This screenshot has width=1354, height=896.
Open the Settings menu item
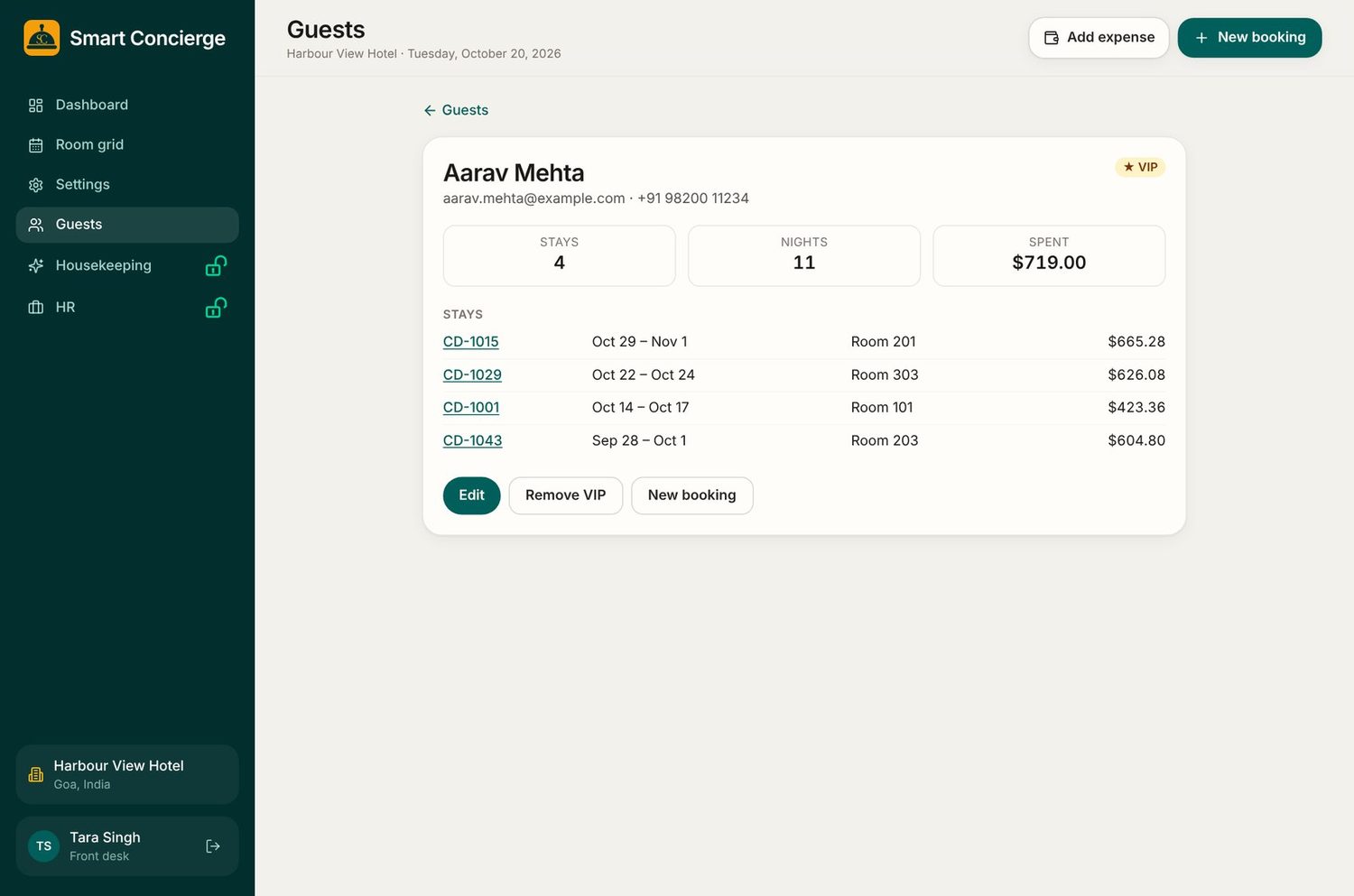[x=127, y=184]
